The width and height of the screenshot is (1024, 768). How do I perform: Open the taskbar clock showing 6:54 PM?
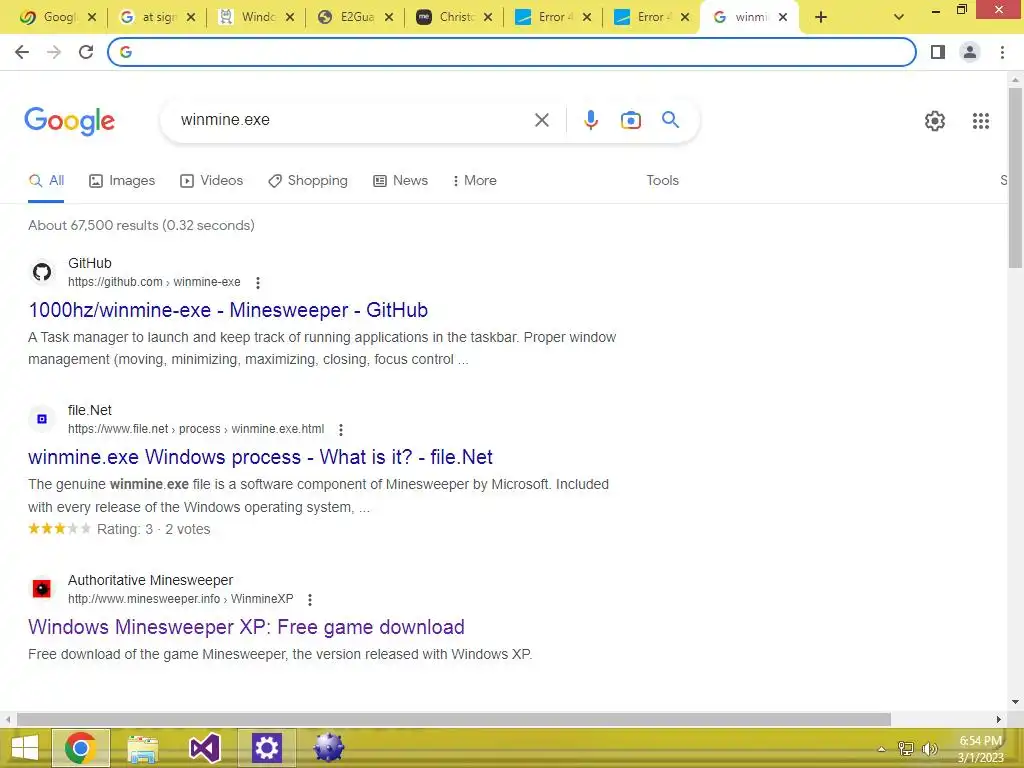[x=980, y=749]
